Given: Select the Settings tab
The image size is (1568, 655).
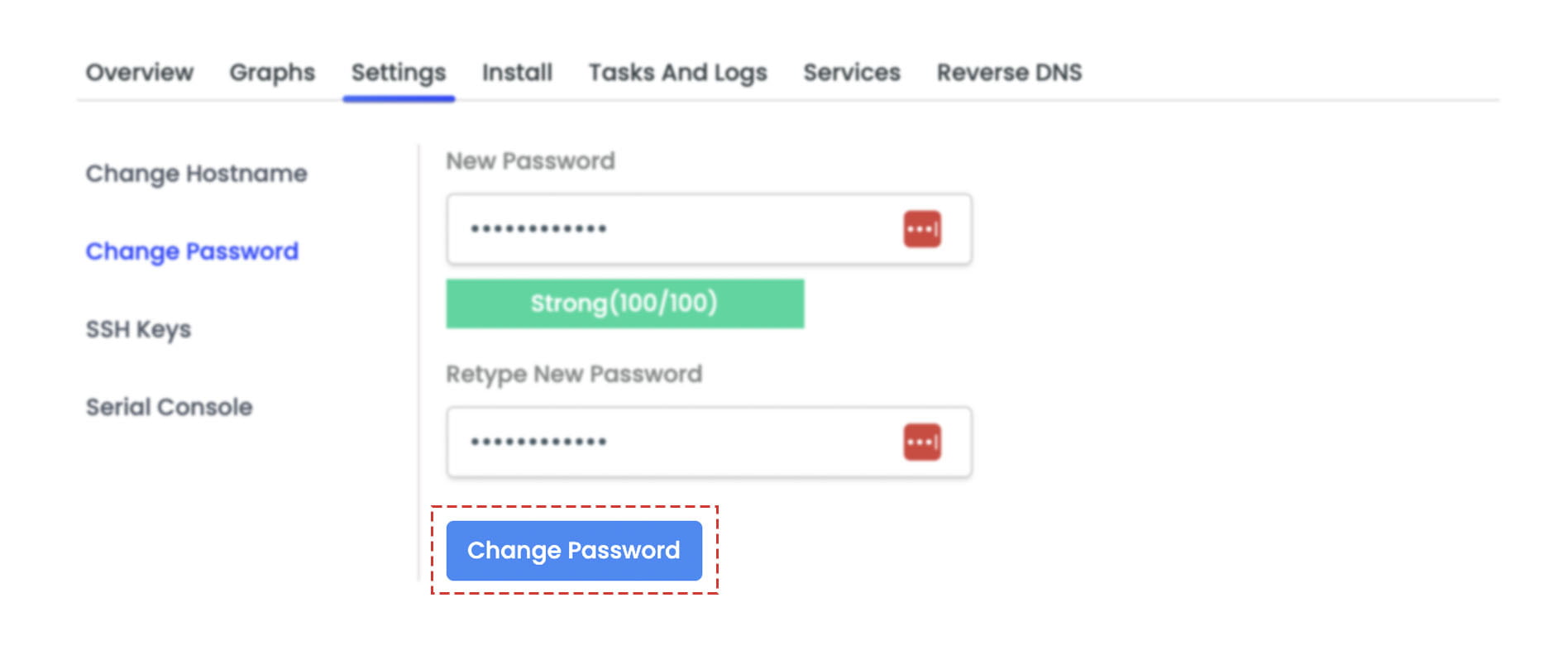Looking at the screenshot, I should 398,73.
